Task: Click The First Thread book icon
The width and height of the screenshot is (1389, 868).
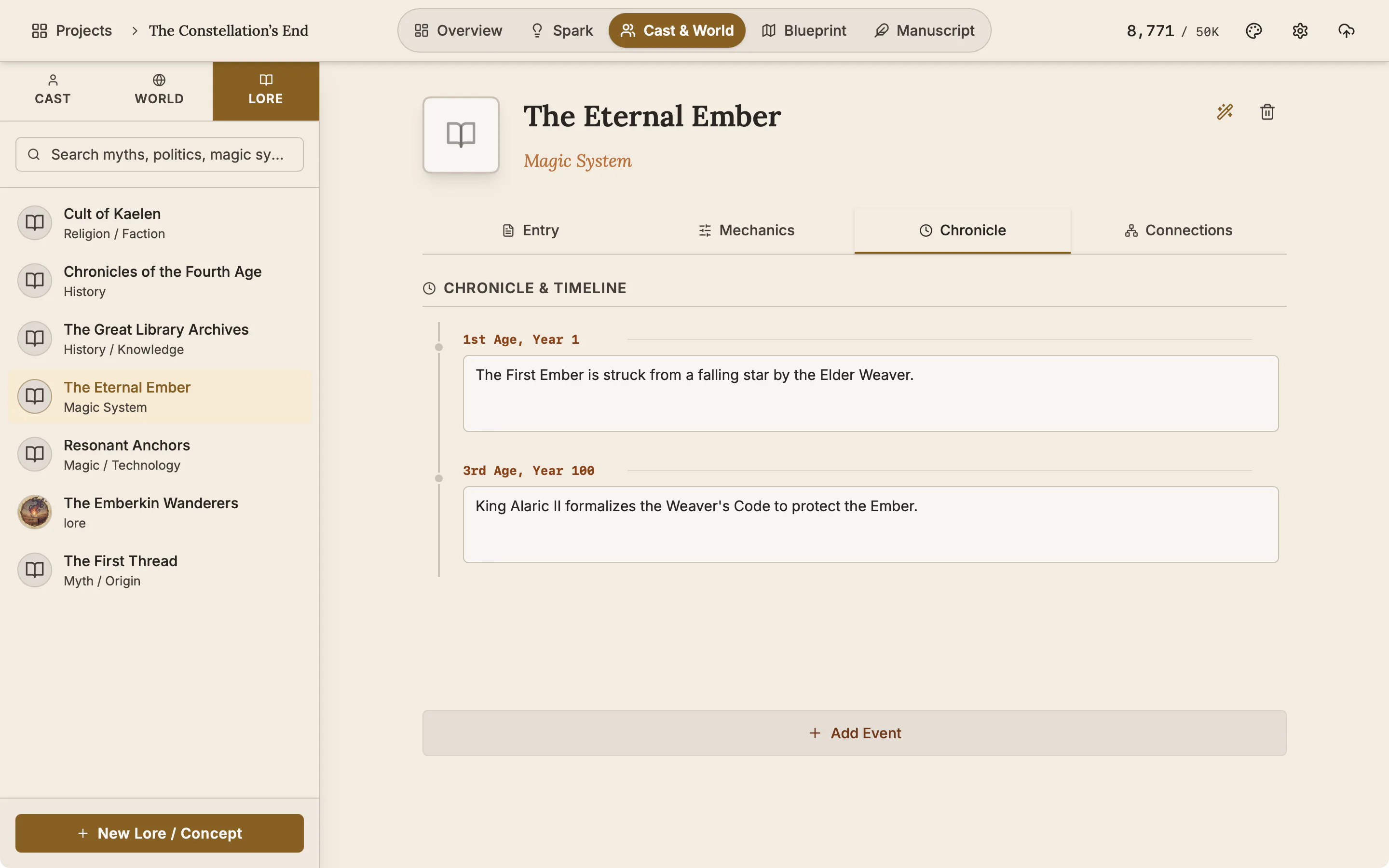Action: [x=34, y=570]
